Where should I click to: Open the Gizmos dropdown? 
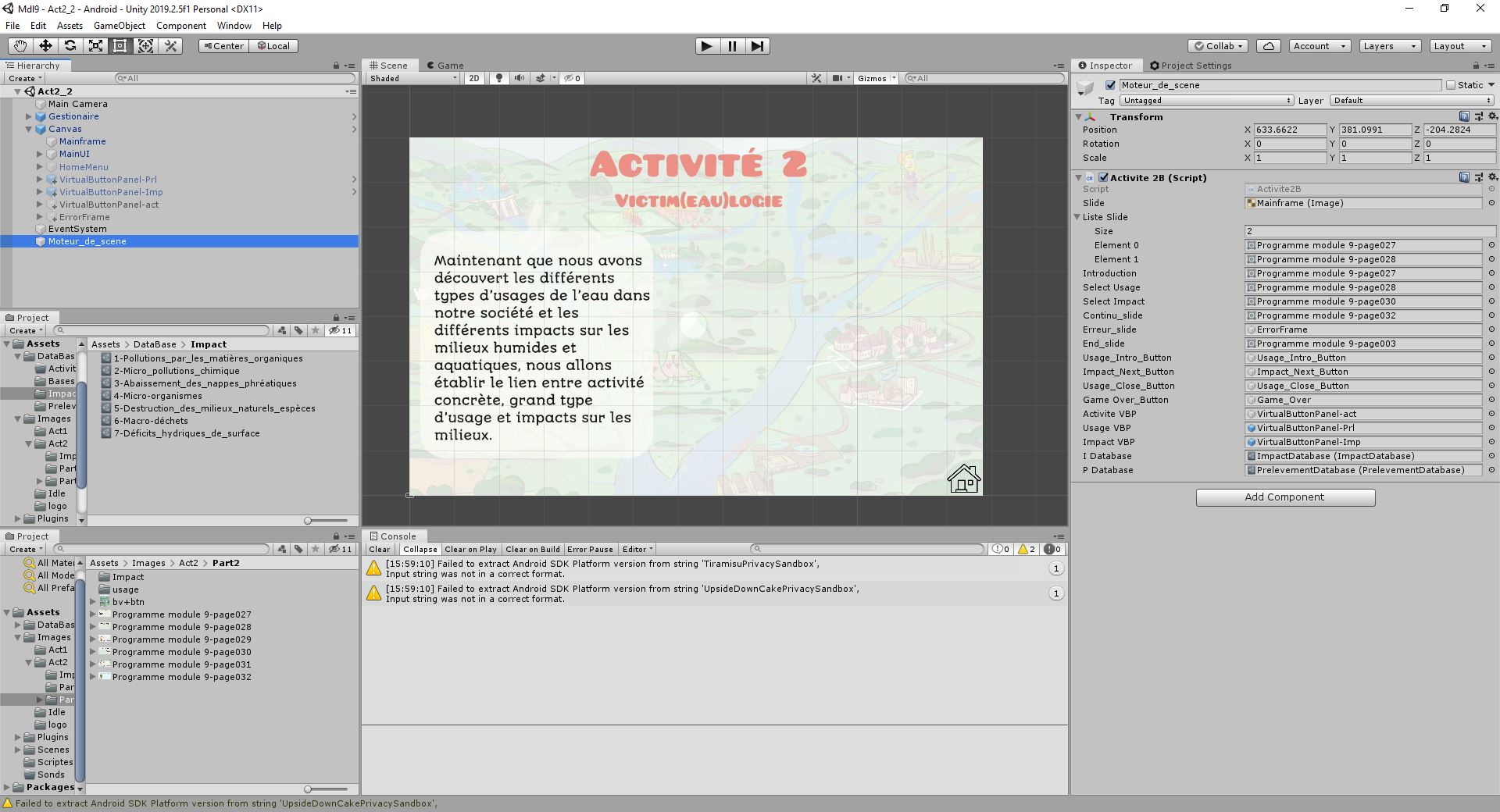[x=877, y=78]
